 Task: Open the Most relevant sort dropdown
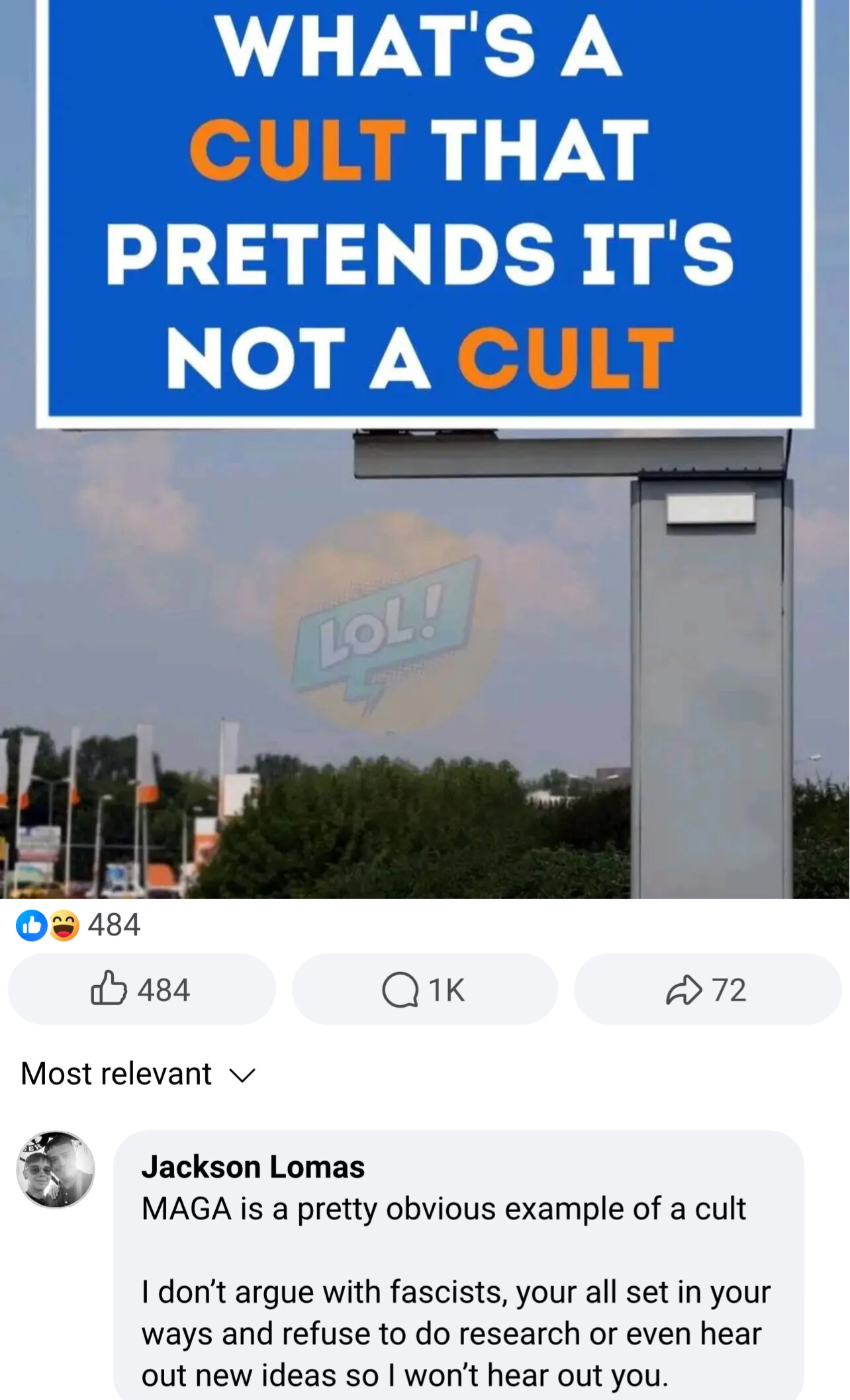coord(138,1073)
